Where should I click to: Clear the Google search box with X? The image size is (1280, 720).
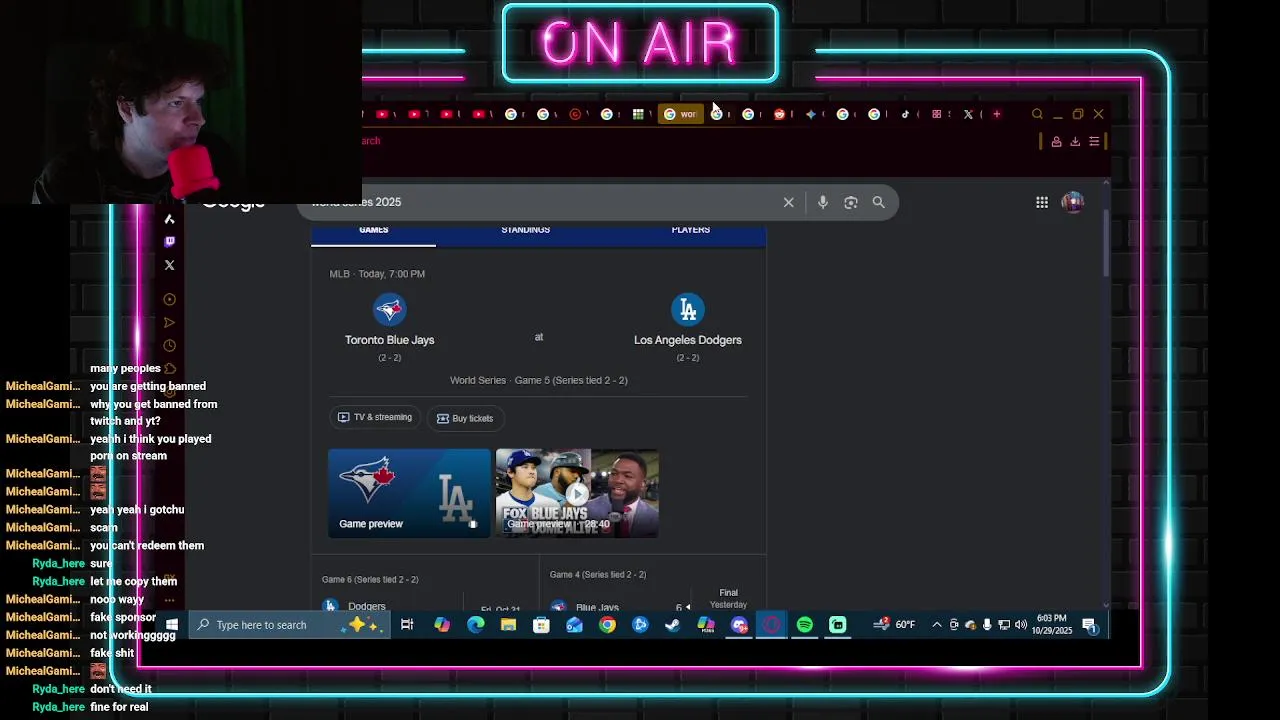pos(788,202)
